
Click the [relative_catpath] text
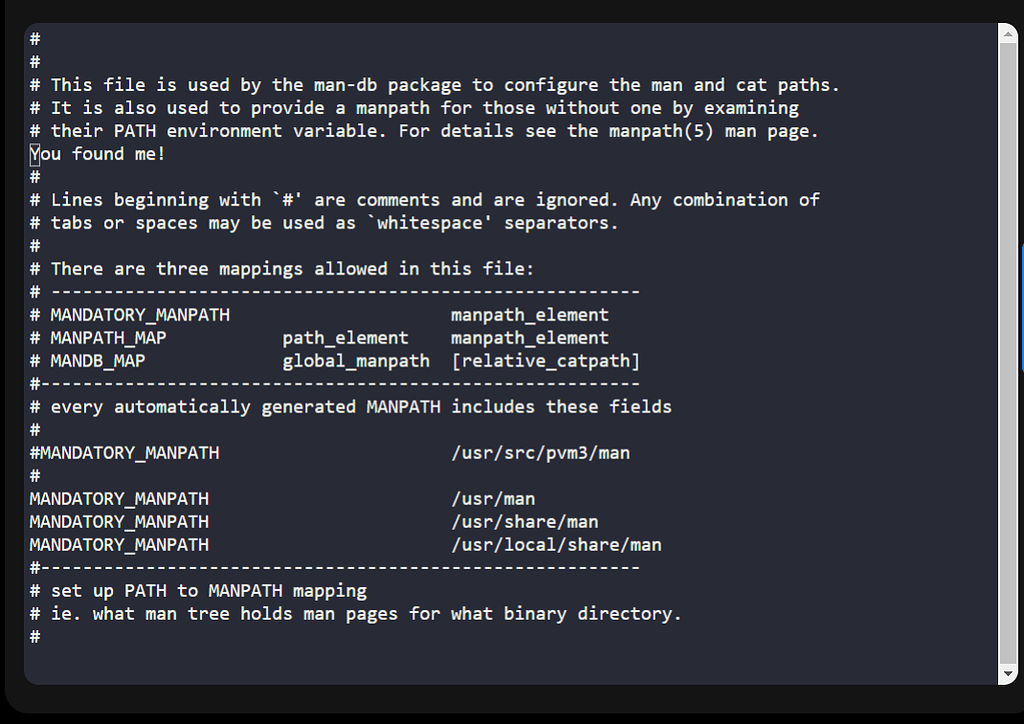click(x=545, y=361)
